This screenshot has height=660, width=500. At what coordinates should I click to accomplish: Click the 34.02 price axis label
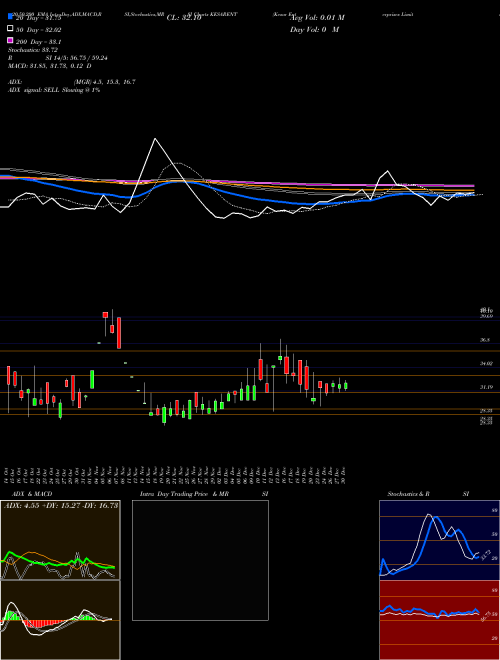[x=487, y=363]
